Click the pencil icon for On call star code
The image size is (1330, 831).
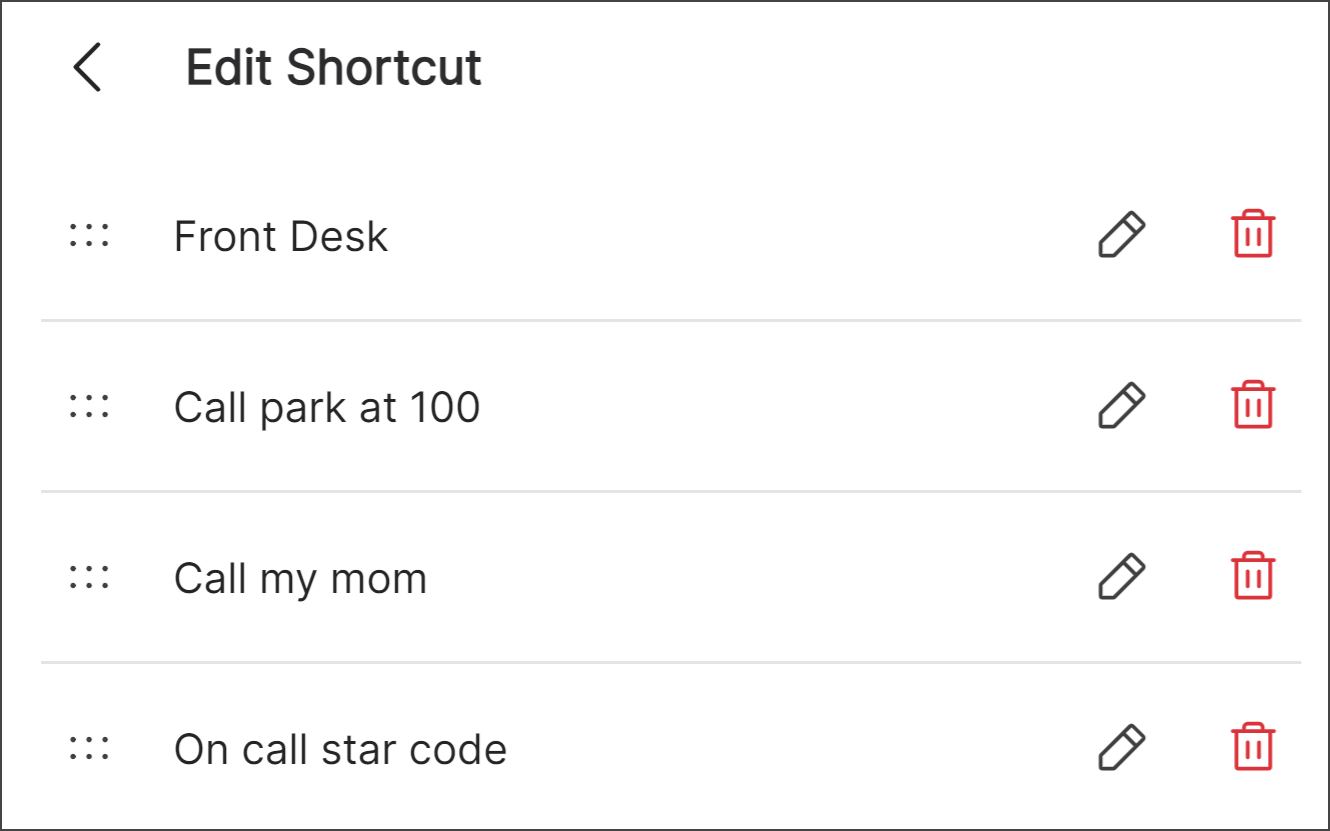coord(1120,747)
